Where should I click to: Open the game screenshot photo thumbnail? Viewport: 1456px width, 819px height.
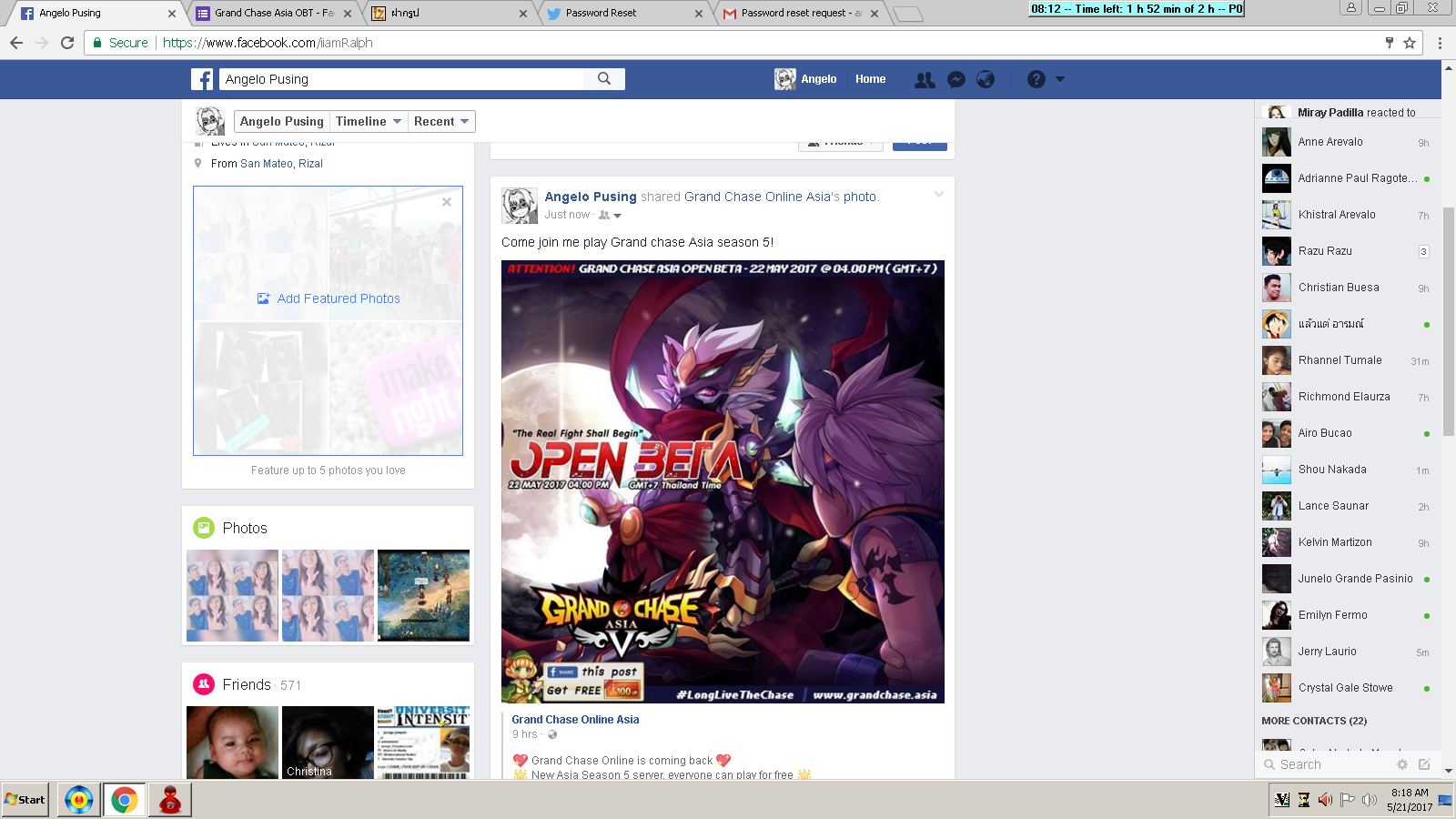(423, 595)
